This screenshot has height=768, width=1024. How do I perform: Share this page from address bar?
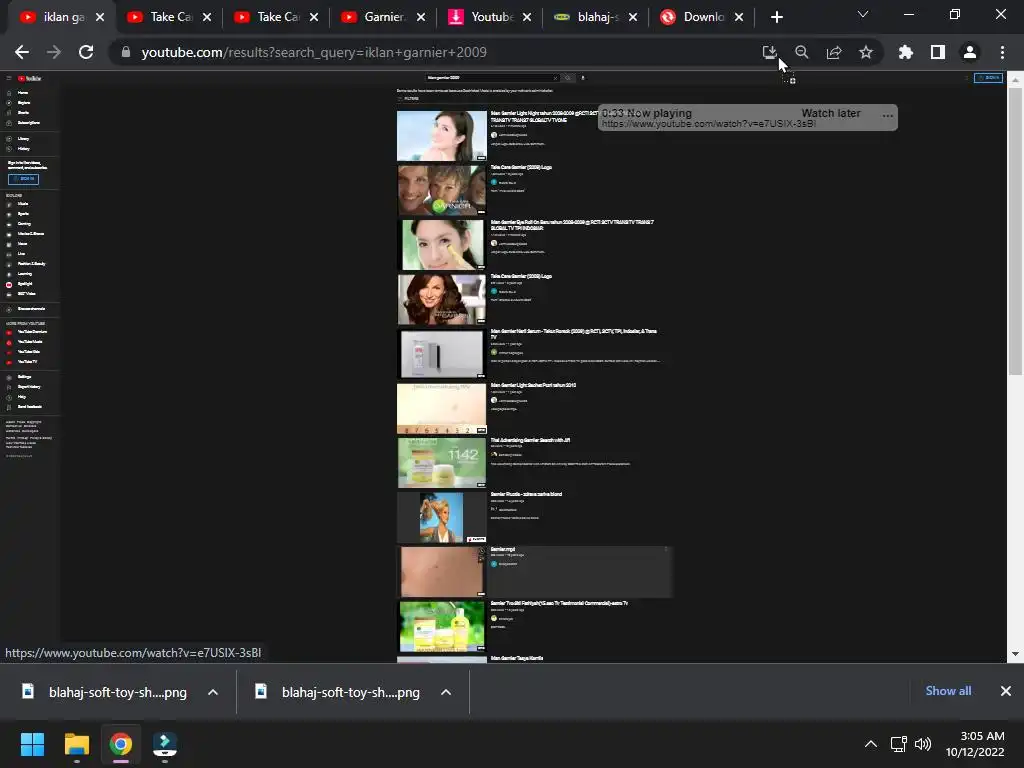(834, 52)
